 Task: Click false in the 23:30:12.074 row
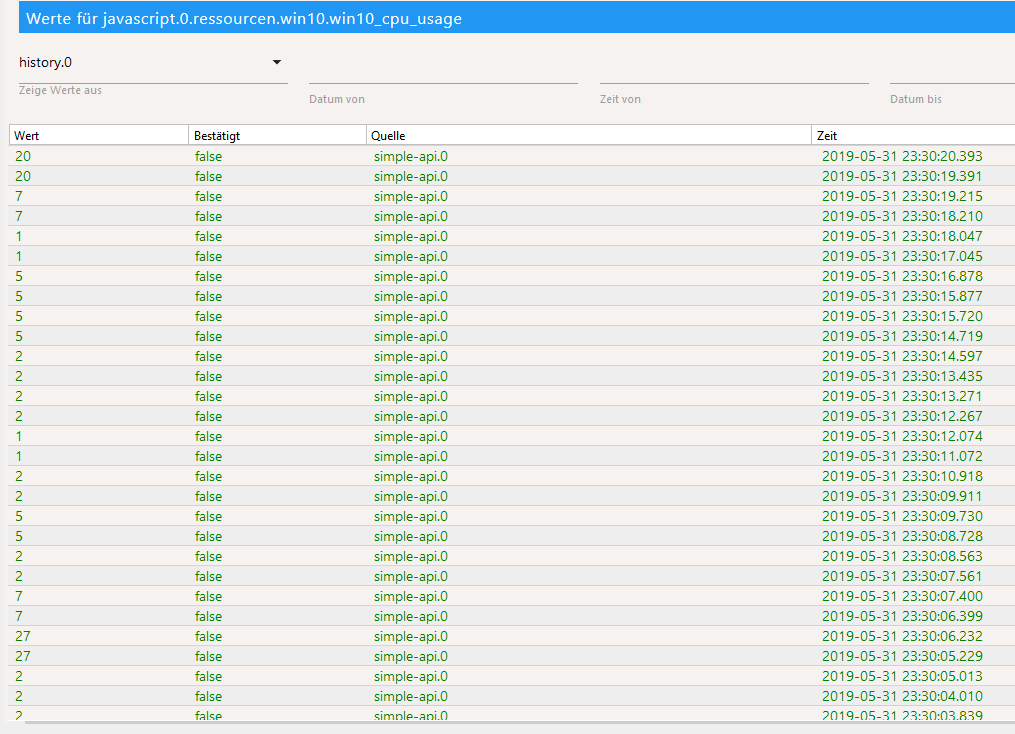coord(208,436)
